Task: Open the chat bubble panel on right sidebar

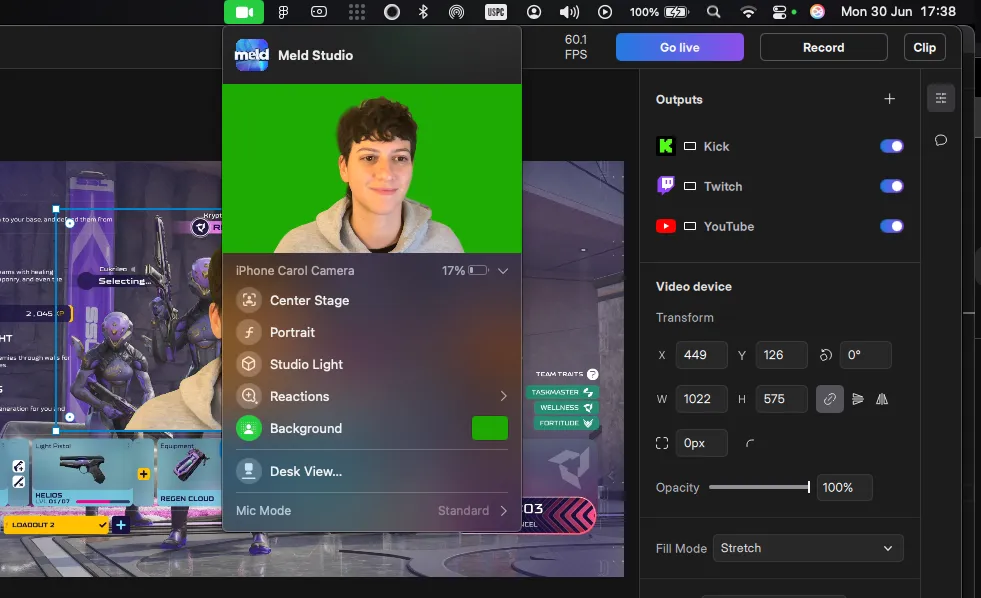Action: [940, 140]
